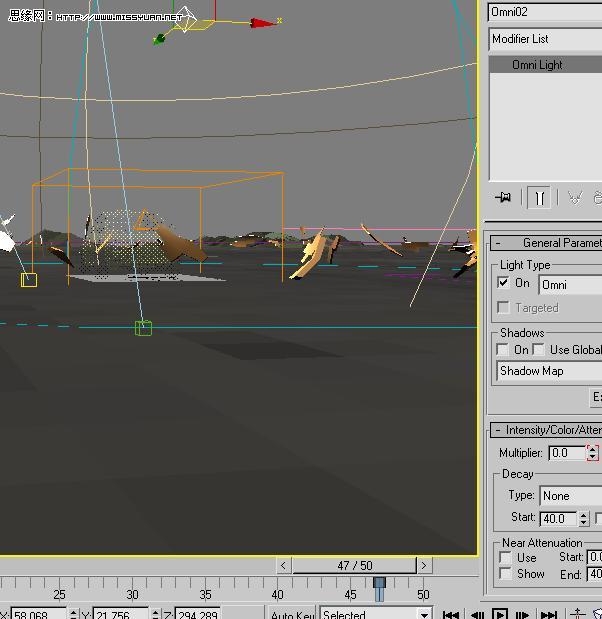Select the green light helper square

[x=143, y=328]
